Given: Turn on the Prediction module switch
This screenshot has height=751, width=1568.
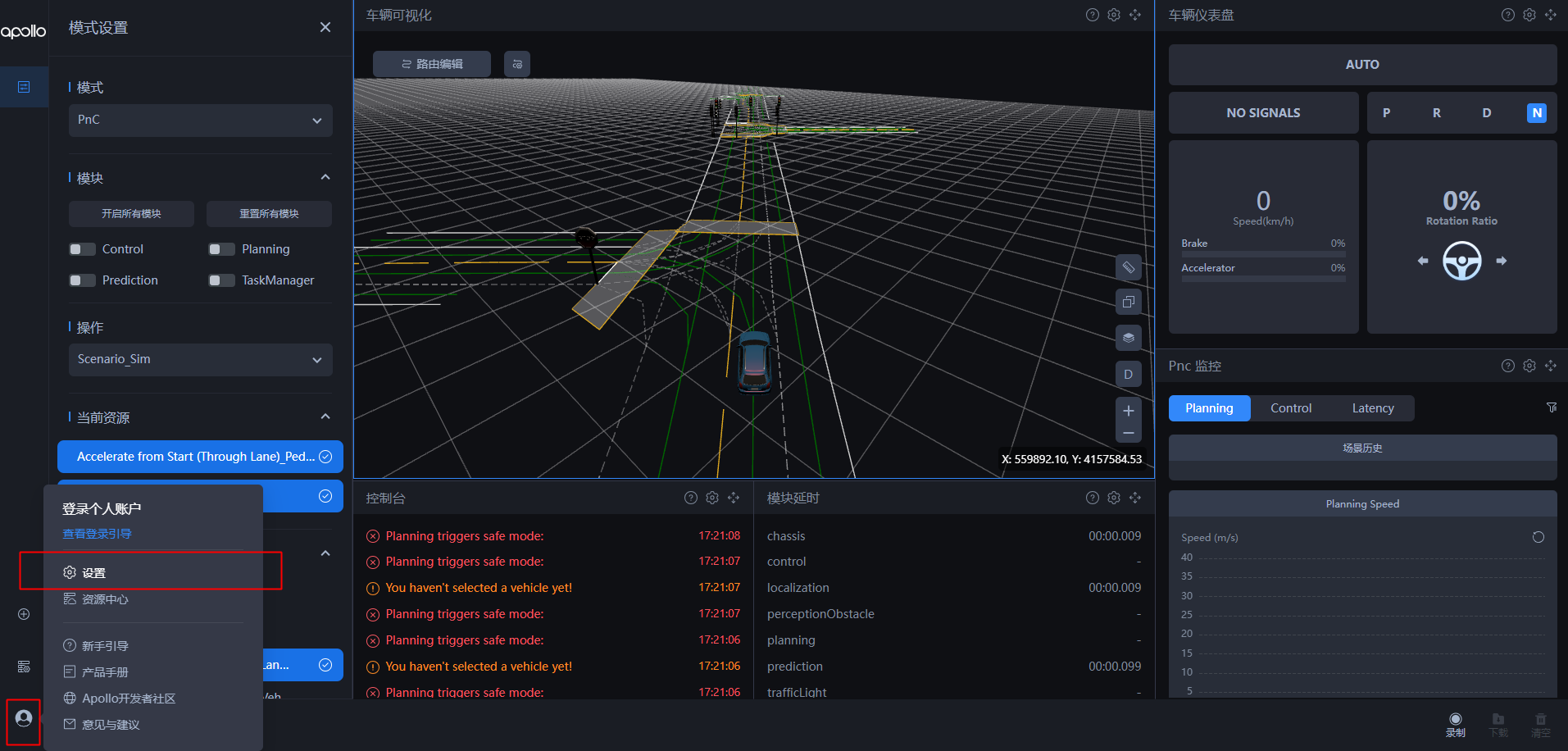Looking at the screenshot, I should coord(82,280).
